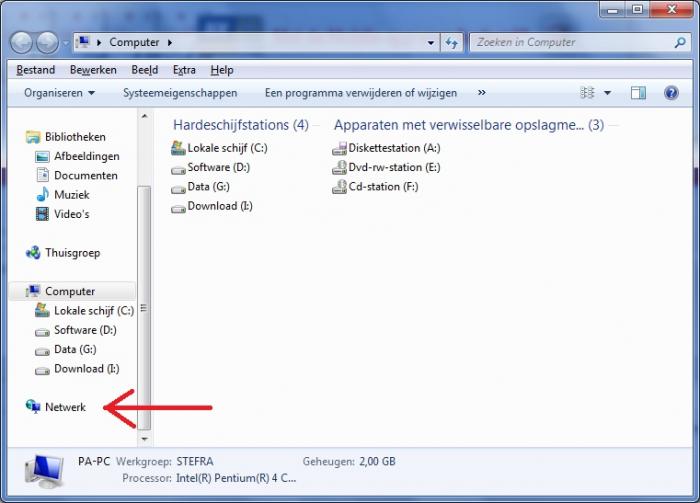Click the computer icon in address bar
700x503 pixels.
83,42
